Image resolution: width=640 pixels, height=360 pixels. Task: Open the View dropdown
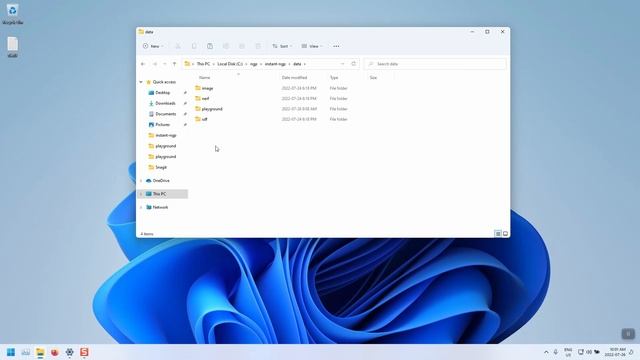(312, 46)
